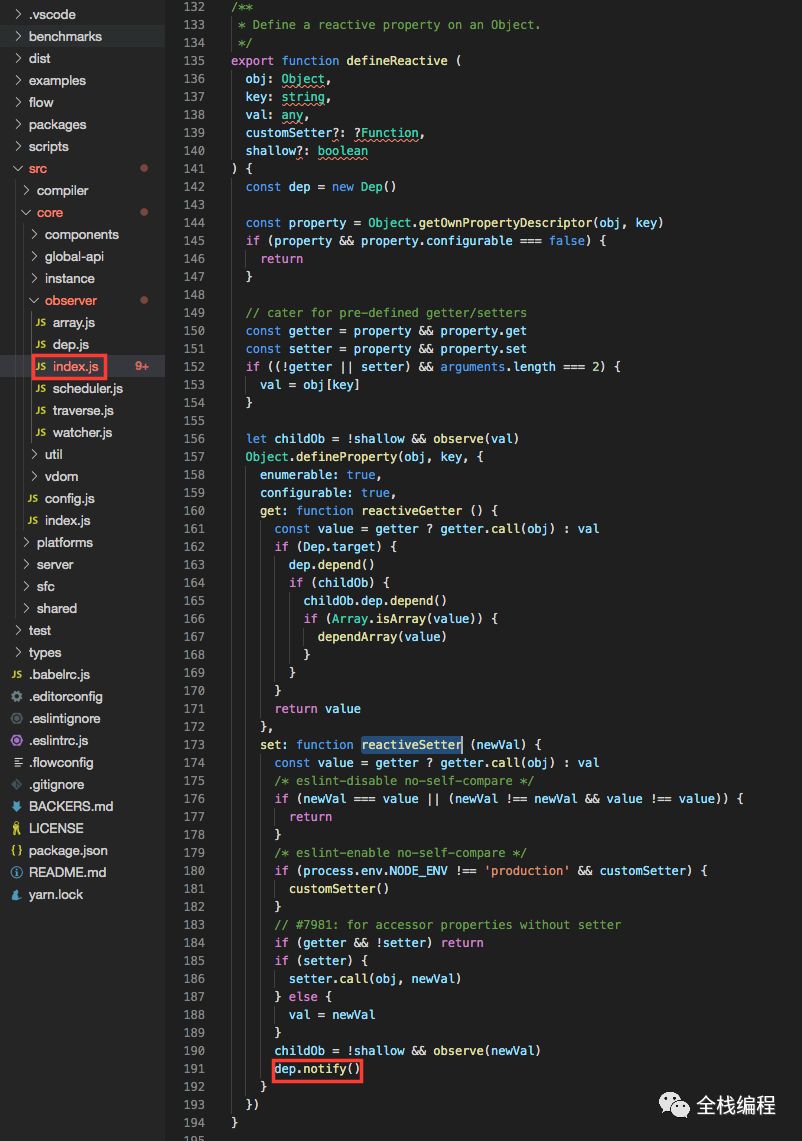The width and height of the screenshot is (802, 1141).
Task: Collapse the core folder
Action: 26,212
